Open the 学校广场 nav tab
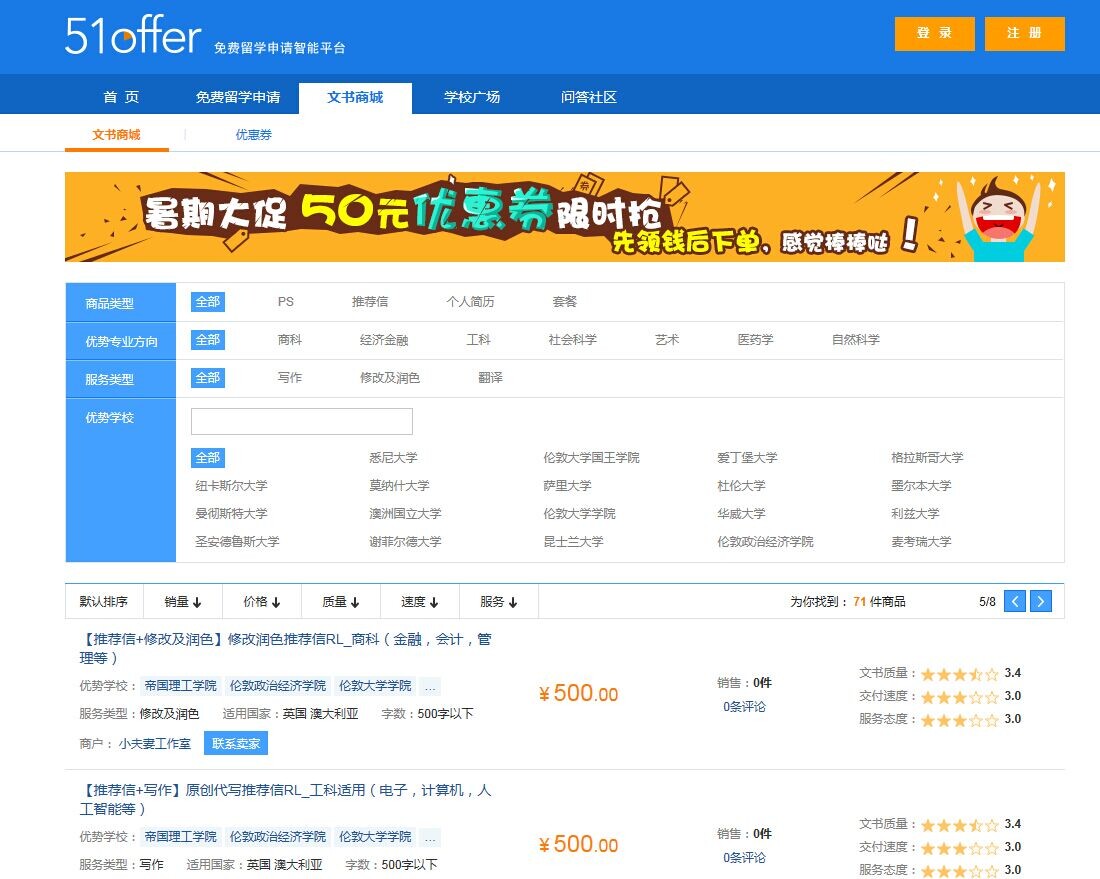The height and width of the screenshot is (879, 1100). 472,98
